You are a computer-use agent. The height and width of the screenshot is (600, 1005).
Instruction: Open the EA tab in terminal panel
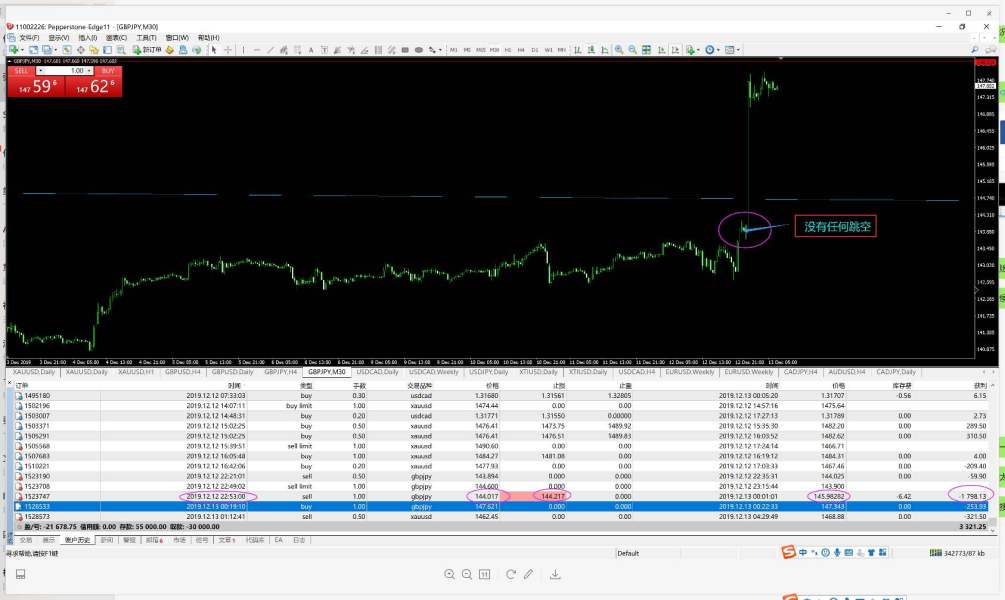click(279, 540)
